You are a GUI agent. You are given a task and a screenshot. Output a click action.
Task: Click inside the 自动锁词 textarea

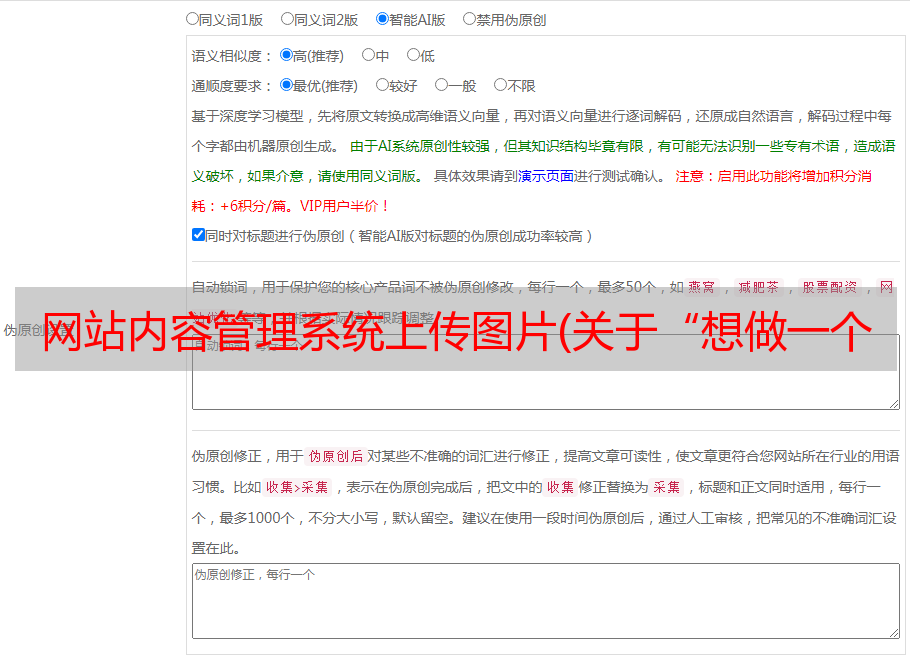point(546,372)
